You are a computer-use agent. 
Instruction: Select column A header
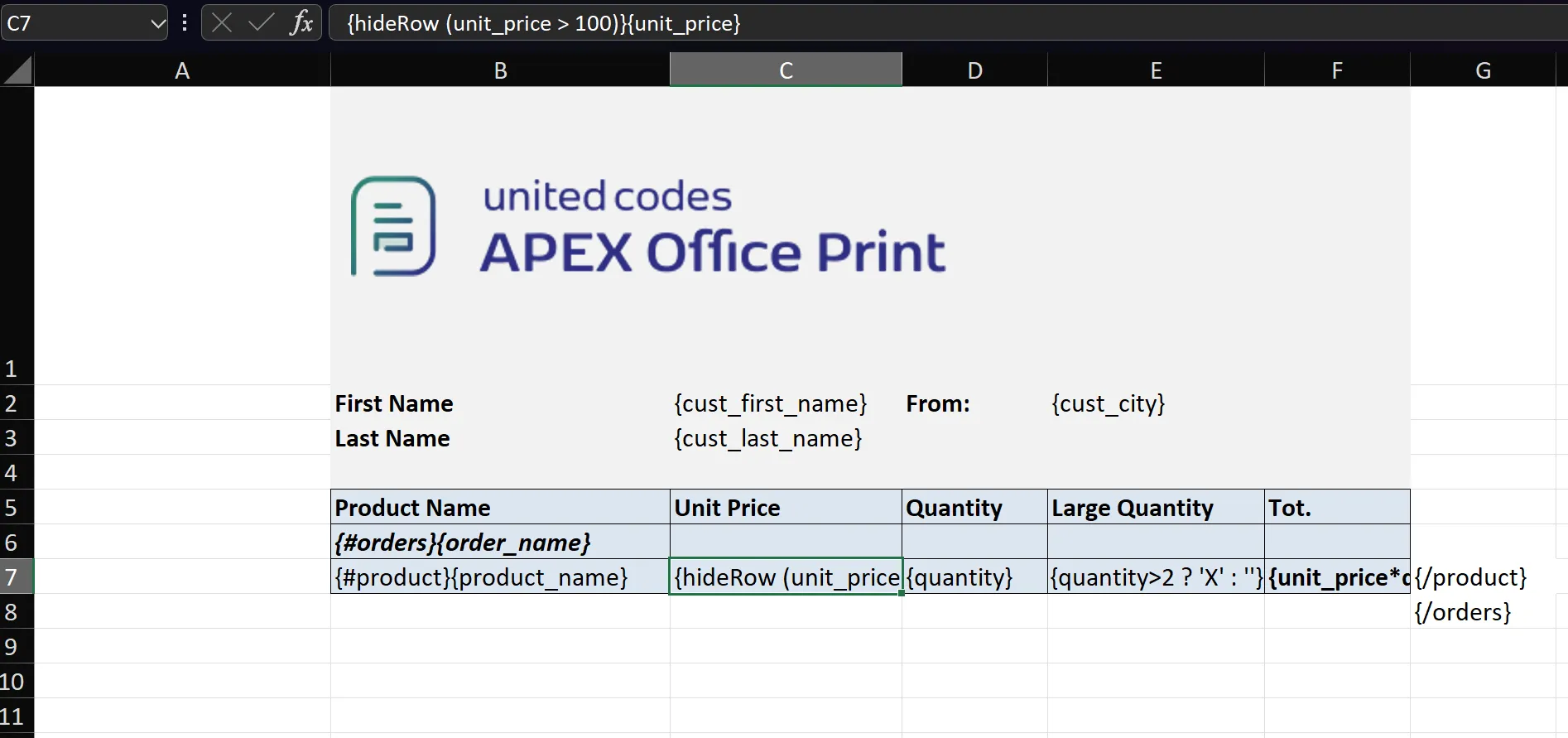182,70
